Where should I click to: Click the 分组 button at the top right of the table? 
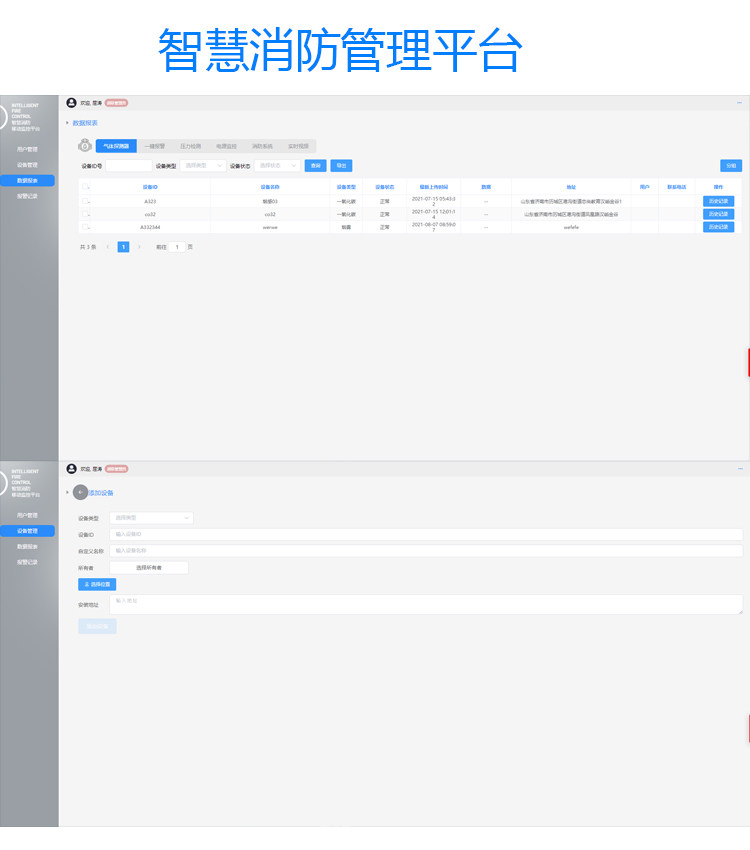tap(731, 165)
